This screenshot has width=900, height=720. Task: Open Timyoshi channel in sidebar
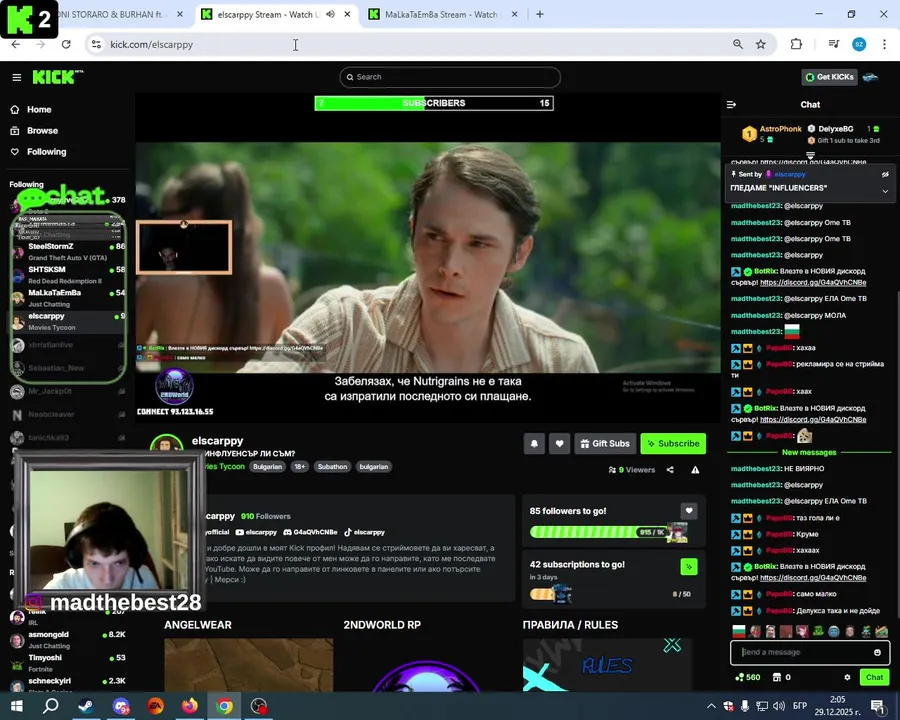tap(68, 663)
